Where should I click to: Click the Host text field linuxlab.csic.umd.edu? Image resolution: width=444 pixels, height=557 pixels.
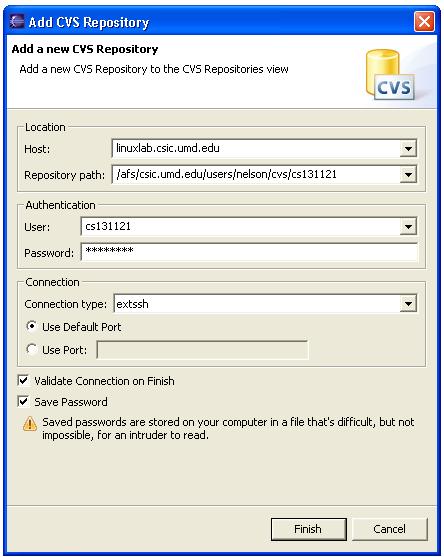coord(256,148)
